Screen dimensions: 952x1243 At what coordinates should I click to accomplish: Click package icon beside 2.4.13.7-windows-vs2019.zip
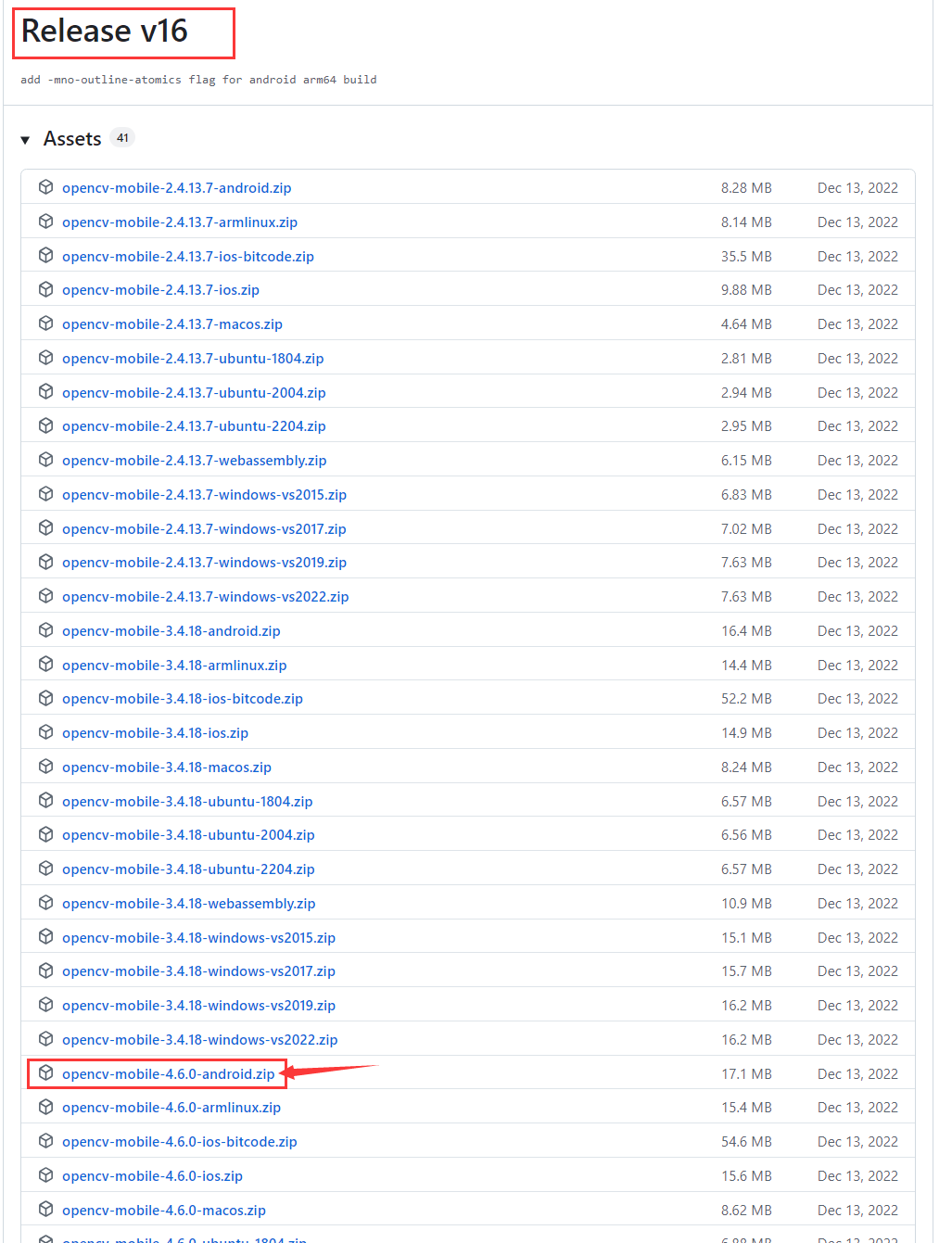[x=45, y=562]
